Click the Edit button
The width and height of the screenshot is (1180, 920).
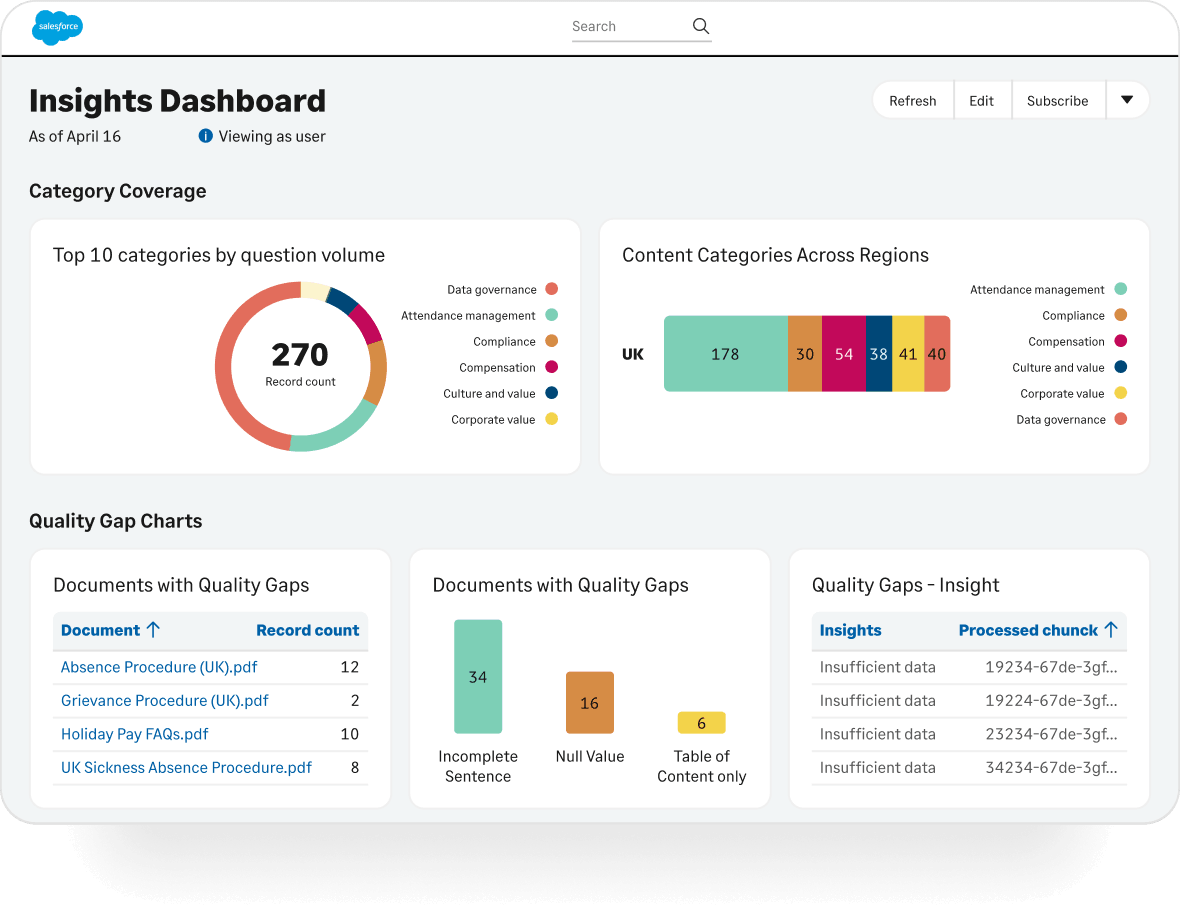pyautogui.click(x=981, y=100)
